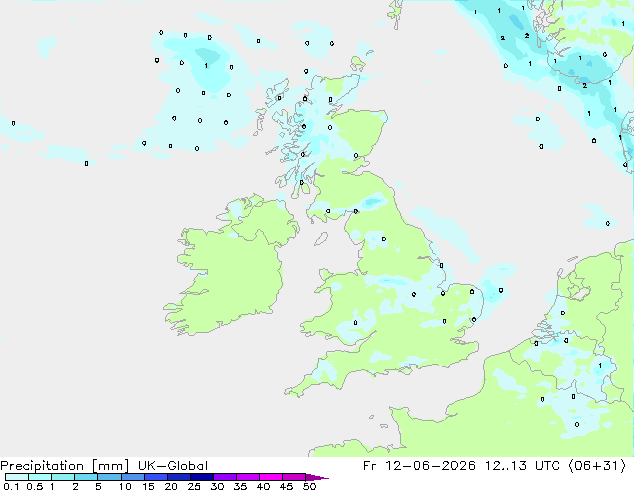Image resolution: width=634 pixels, height=490 pixels.
Task: Click the 20–25 mm legend swatch
Action: (178, 477)
